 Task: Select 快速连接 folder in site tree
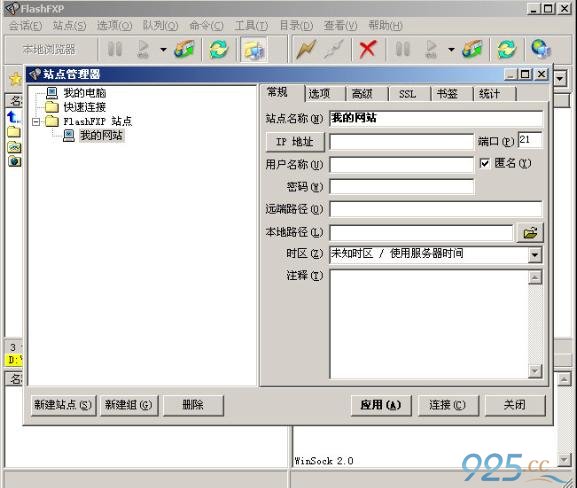point(85,107)
